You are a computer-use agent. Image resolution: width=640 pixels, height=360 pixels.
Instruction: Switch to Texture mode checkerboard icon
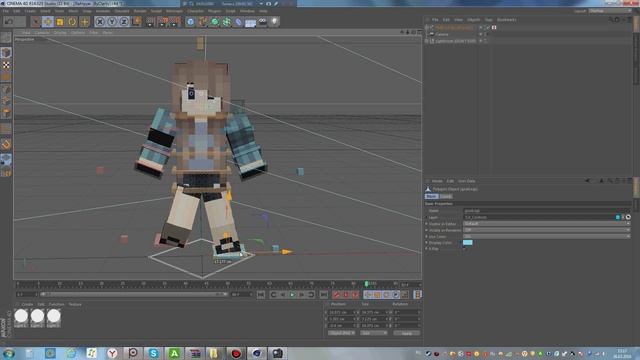click(6, 65)
